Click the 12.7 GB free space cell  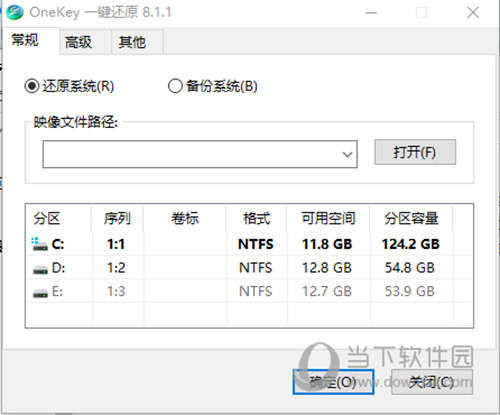pos(327,291)
